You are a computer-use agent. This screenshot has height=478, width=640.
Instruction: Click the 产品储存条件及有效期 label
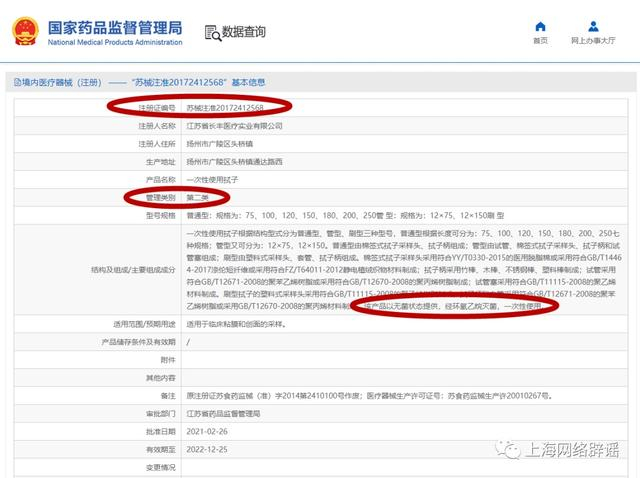[138, 342]
